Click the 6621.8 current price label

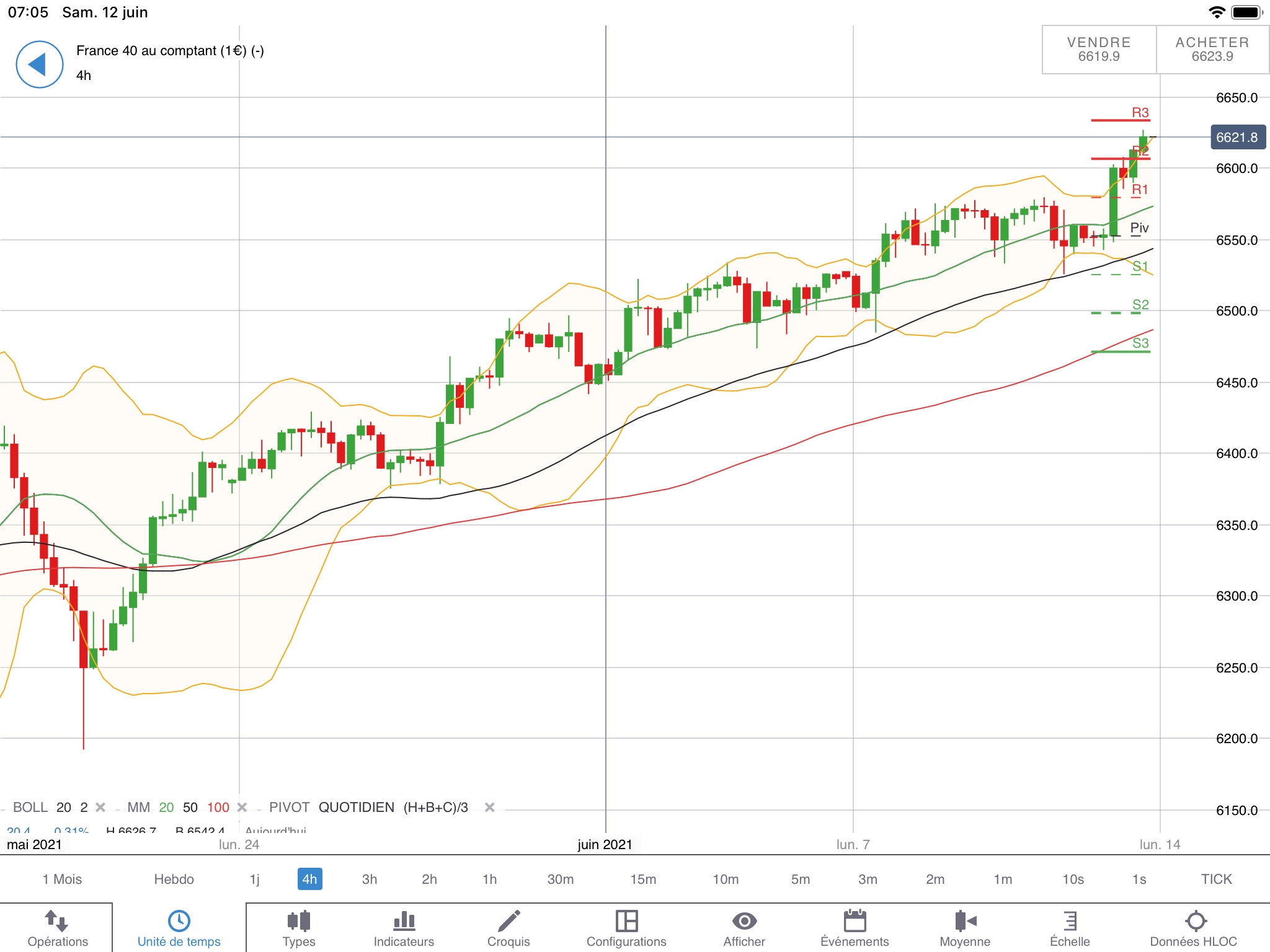[x=1237, y=137]
